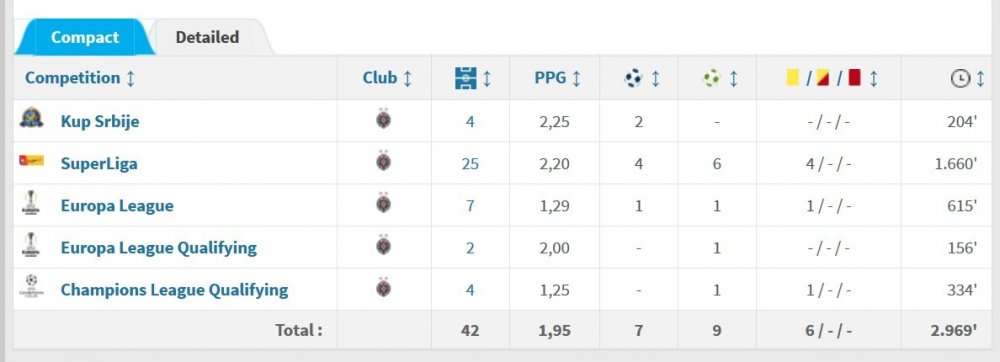1000x362 pixels.
Task: Click the SuperLiga competition logo
Action: point(31,160)
